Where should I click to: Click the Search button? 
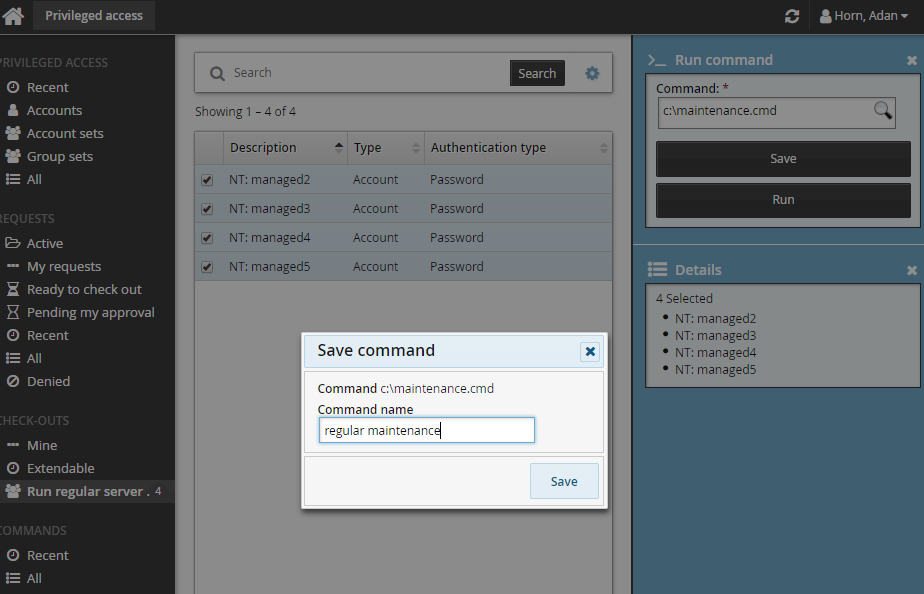click(x=536, y=73)
